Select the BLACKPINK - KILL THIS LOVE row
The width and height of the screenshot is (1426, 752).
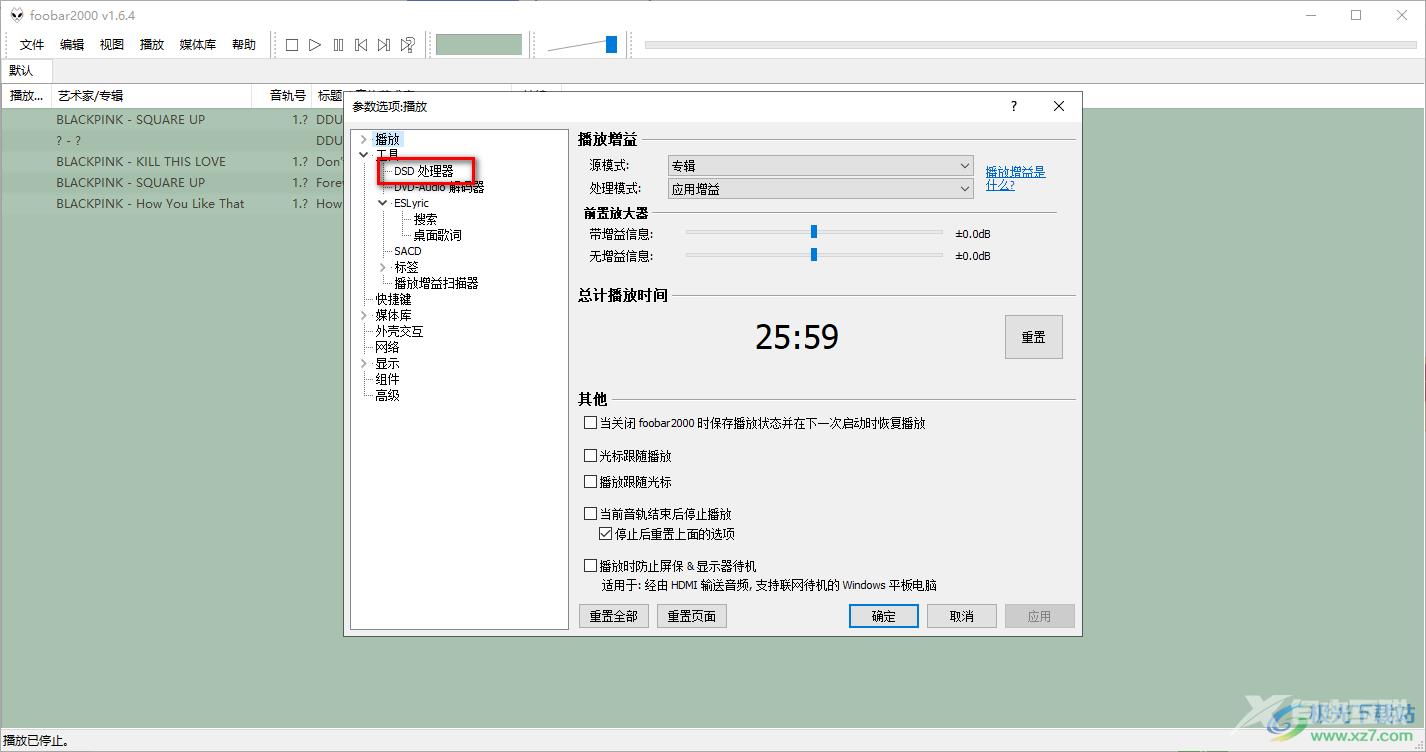pyautogui.click(x=172, y=161)
